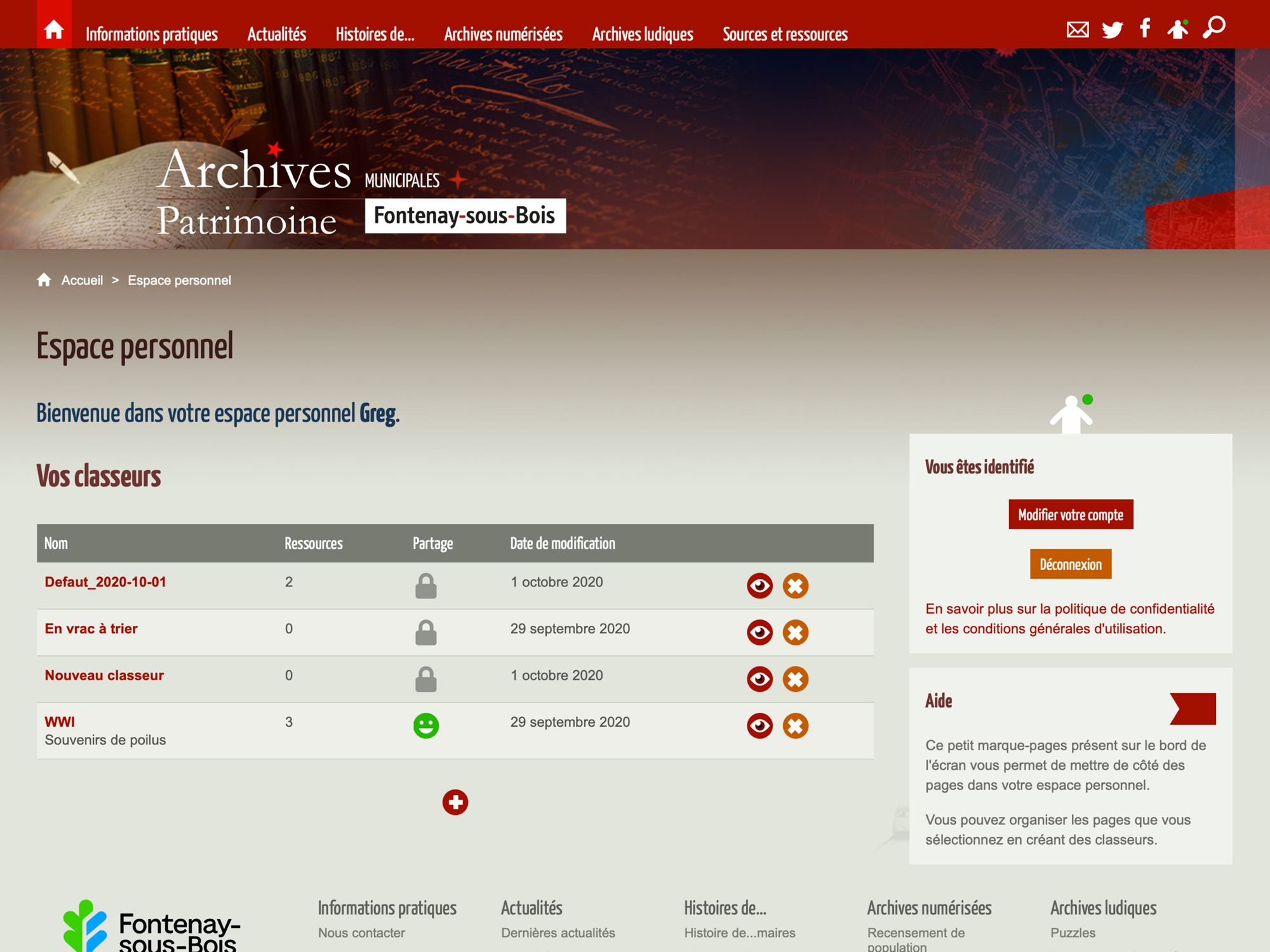Delete the Defaut_2020-10-01 classeur
The width and height of the screenshot is (1270, 952).
tap(795, 586)
